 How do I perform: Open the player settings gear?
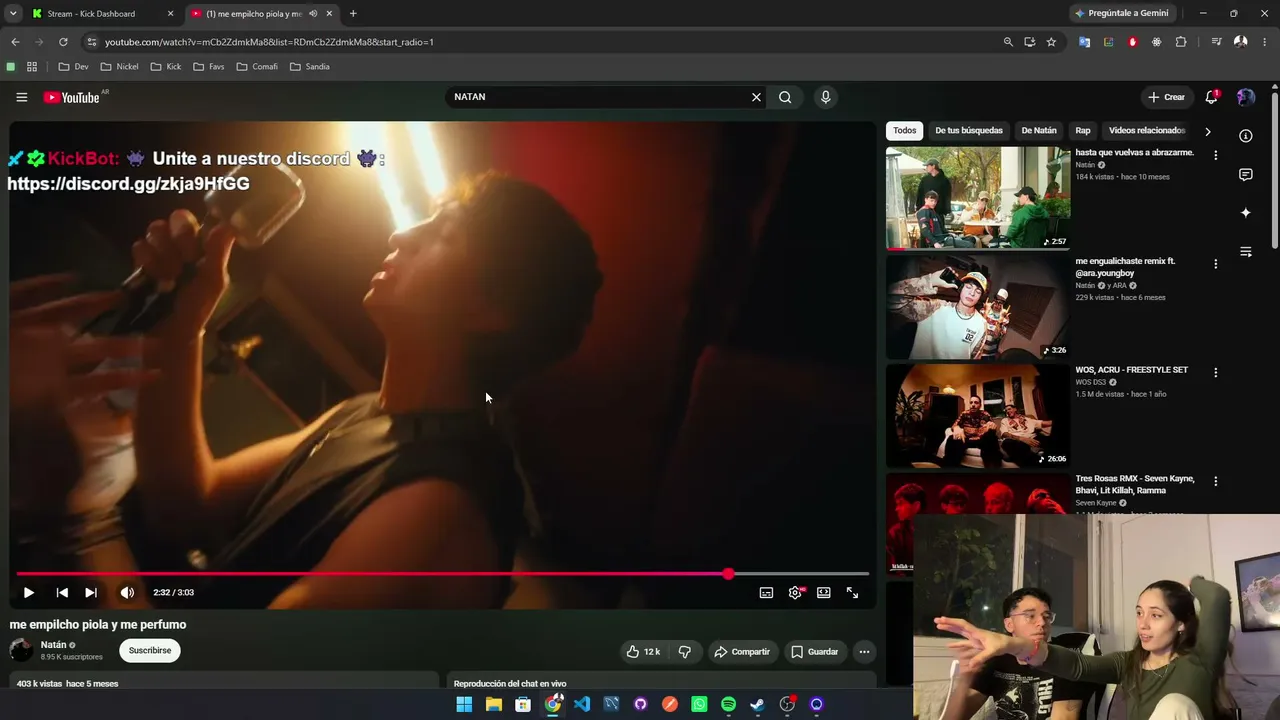click(x=795, y=592)
